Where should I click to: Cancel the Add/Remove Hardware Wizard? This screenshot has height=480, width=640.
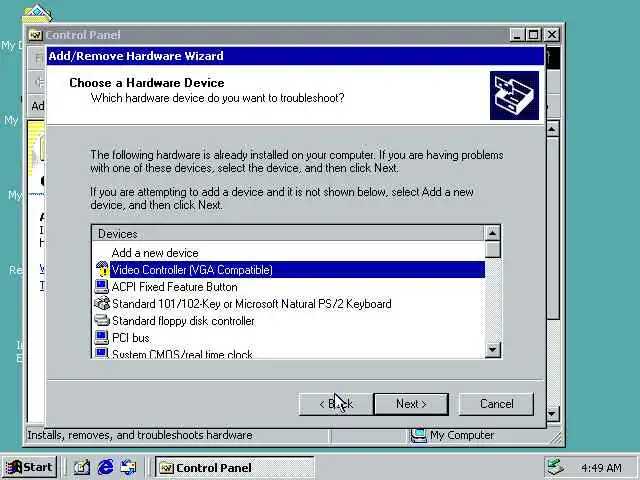496,404
